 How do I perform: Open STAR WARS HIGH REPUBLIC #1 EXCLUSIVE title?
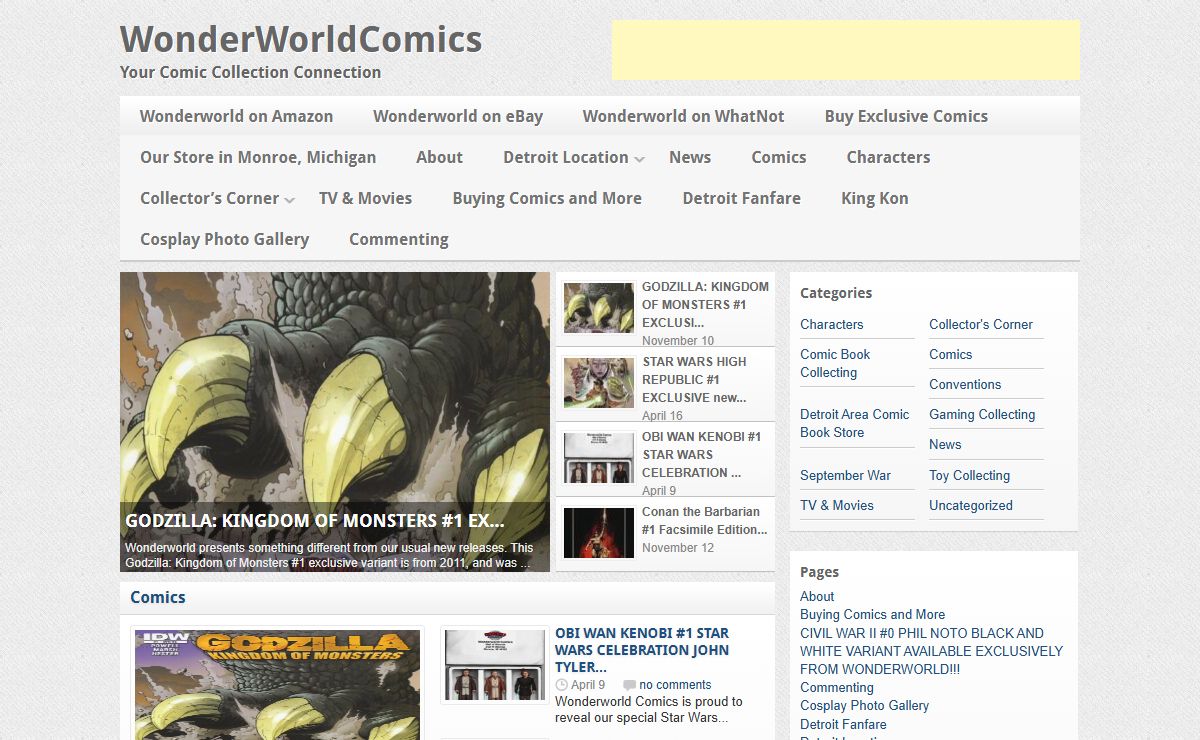[694, 379]
